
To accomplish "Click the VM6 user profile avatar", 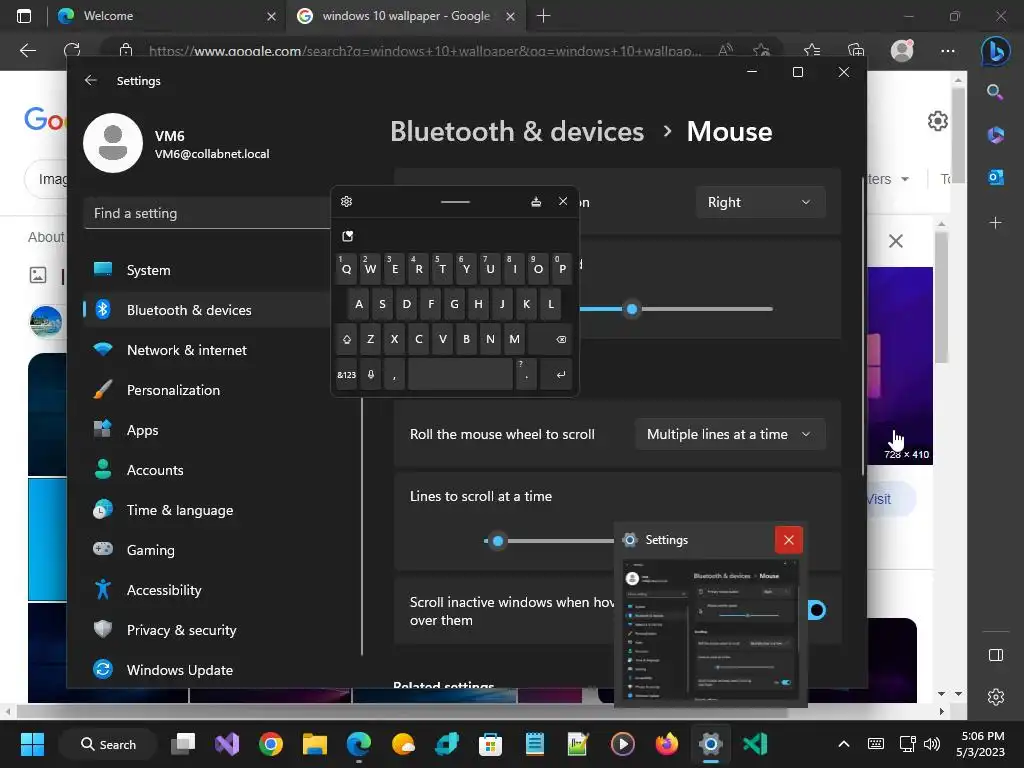I will [113, 143].
